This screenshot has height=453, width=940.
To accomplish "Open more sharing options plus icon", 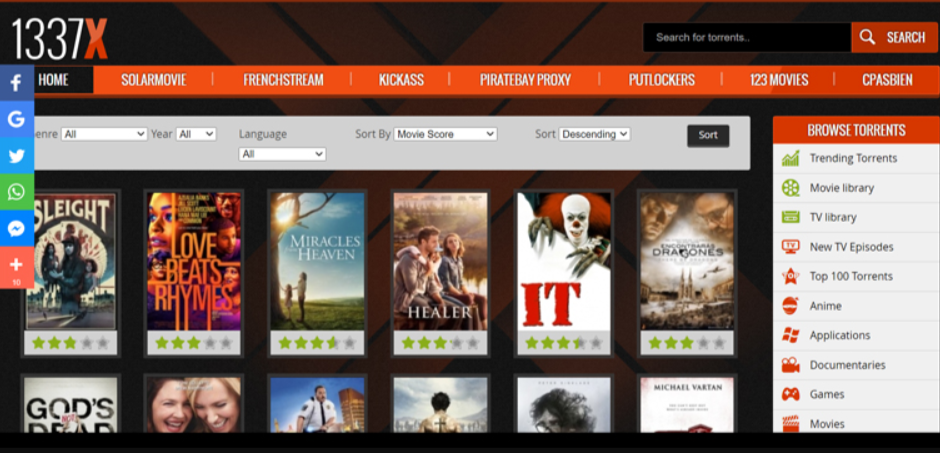I will click(x=17, y=267).
